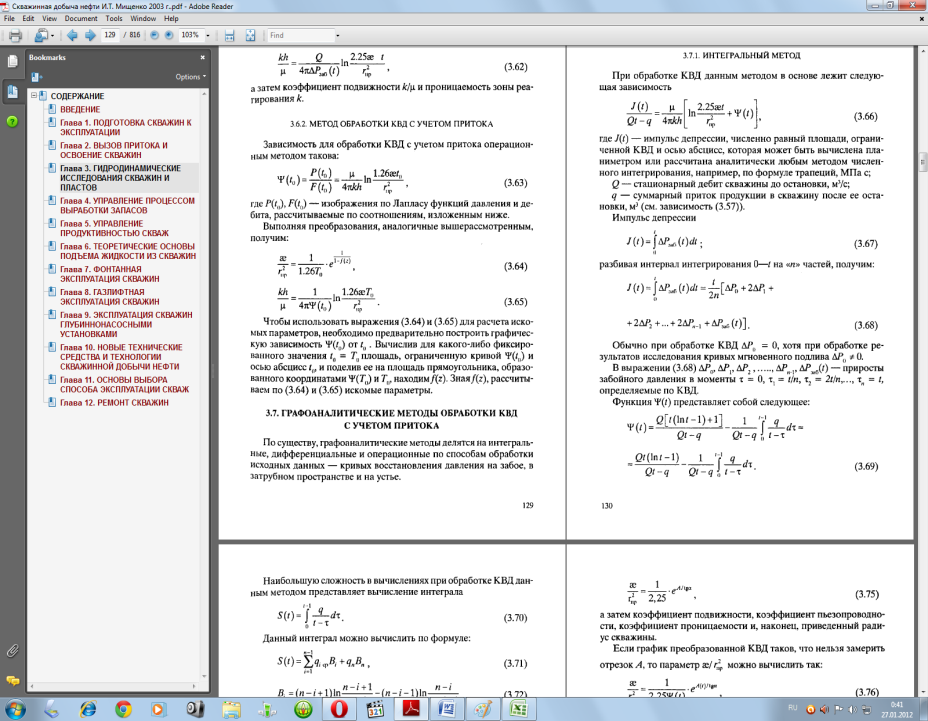Open the Tools menu
This screenshot has width=928, height=721.
[x=114, y=18]
